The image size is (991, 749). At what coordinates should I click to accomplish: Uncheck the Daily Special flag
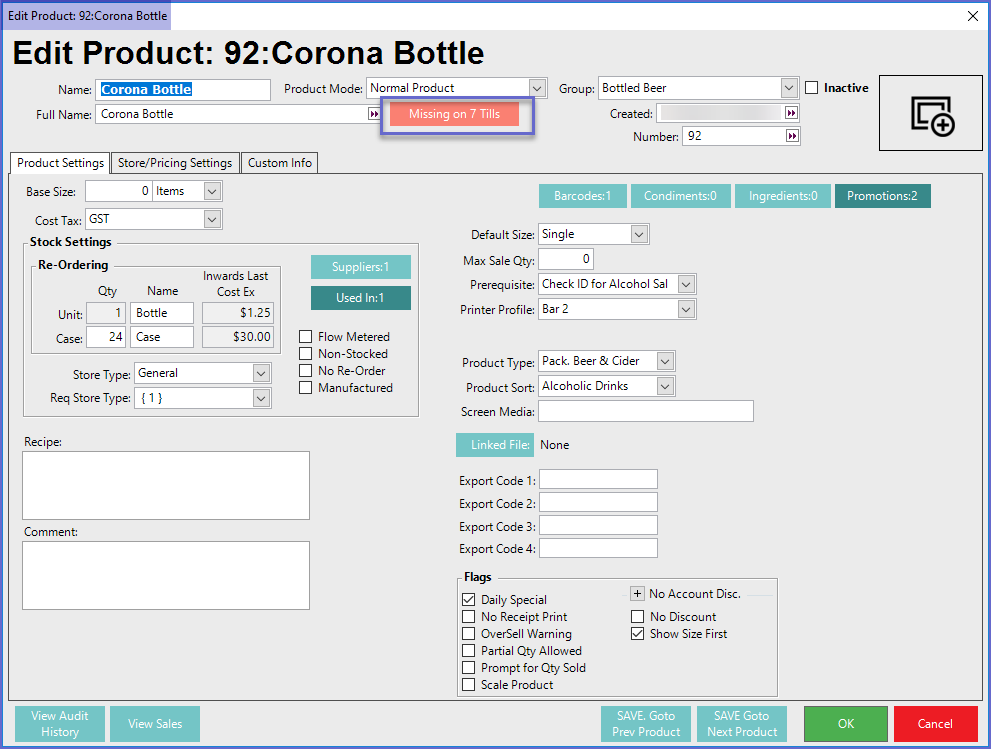tap(469, 600)
